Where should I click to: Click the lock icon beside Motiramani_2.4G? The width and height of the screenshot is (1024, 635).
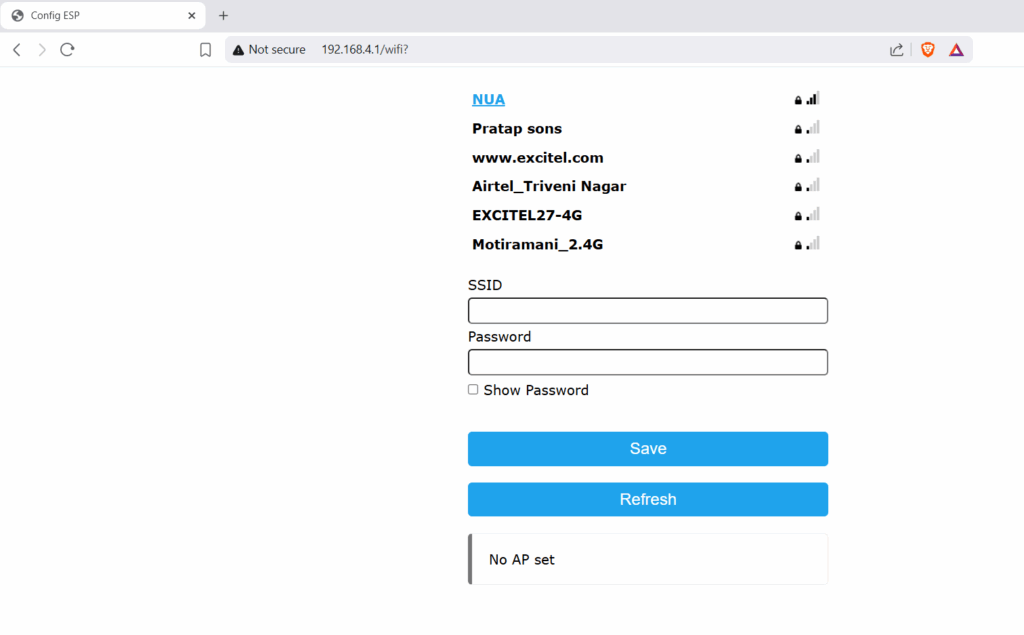tap(797, 245)
